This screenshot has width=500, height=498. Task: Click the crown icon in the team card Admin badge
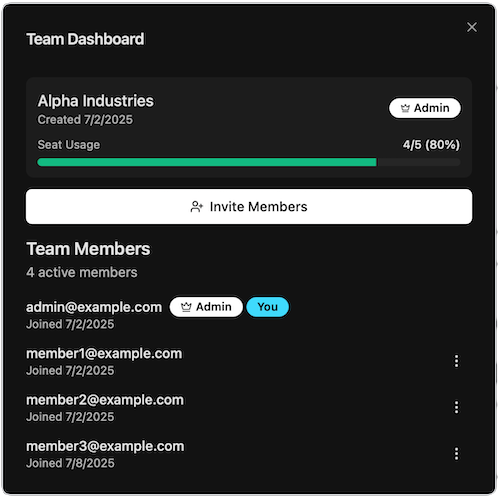pyautogui.click(x=405, y=108)
